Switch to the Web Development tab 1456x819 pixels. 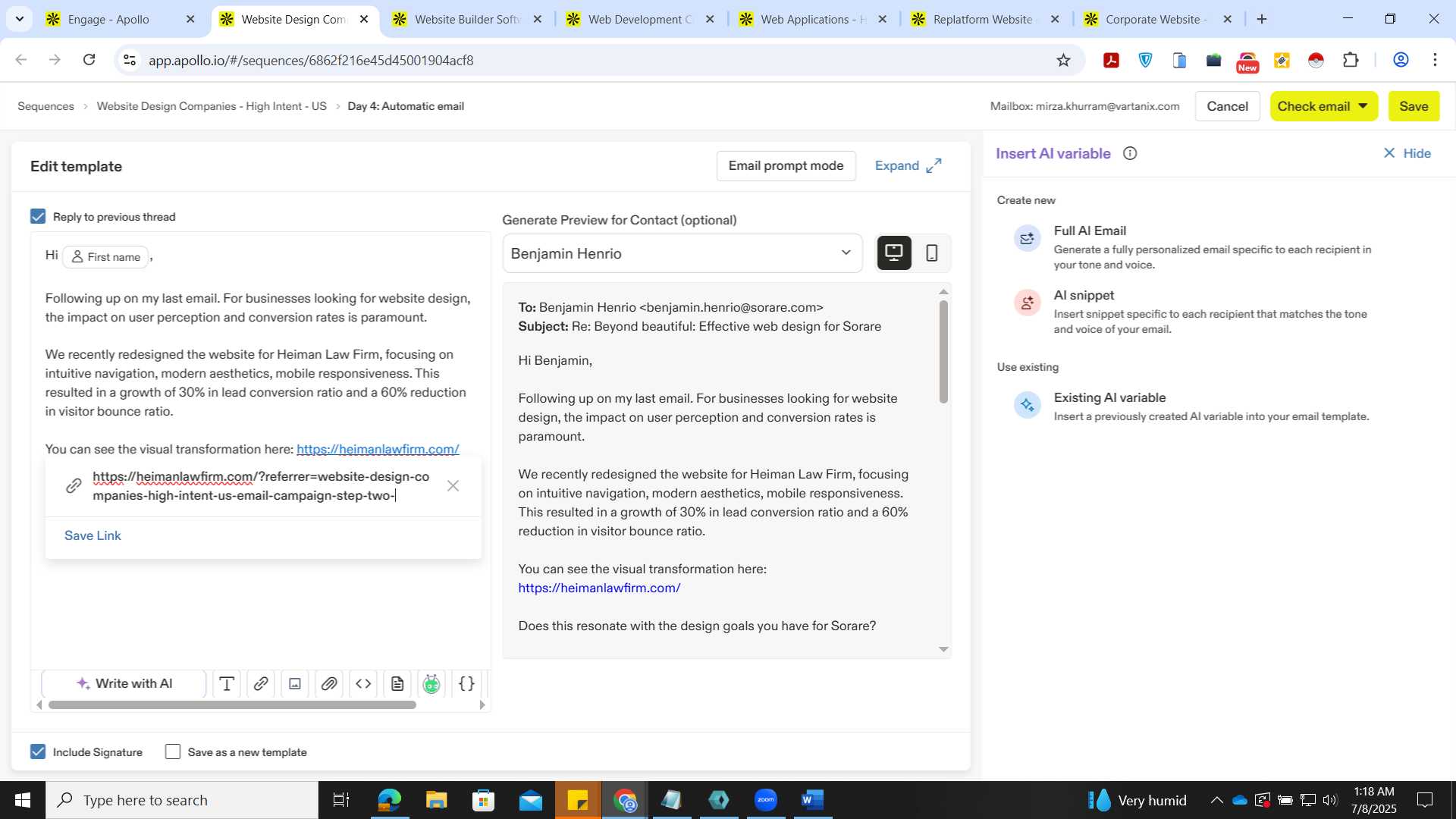click(641, 19)
